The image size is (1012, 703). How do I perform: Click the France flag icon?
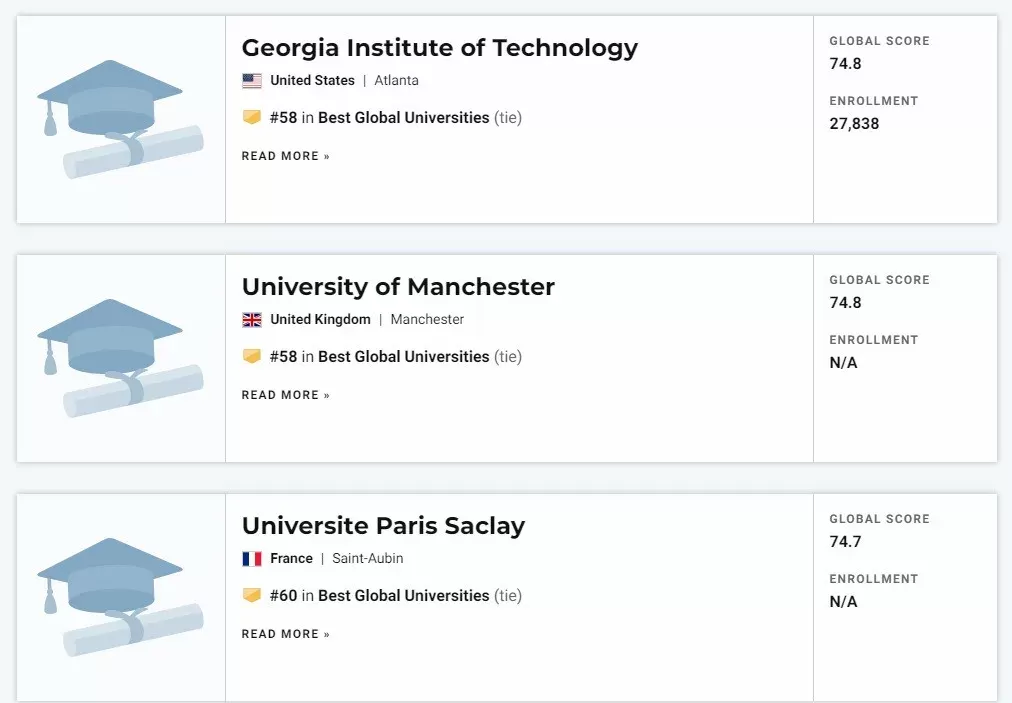tap(252, 558)
